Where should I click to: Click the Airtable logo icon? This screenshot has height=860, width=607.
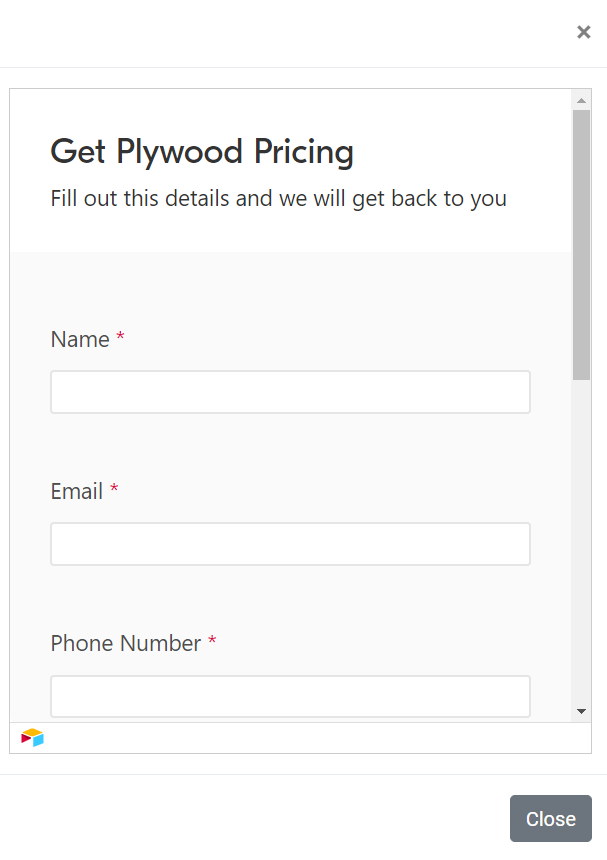pyautogui.click(x=33, y=738)
